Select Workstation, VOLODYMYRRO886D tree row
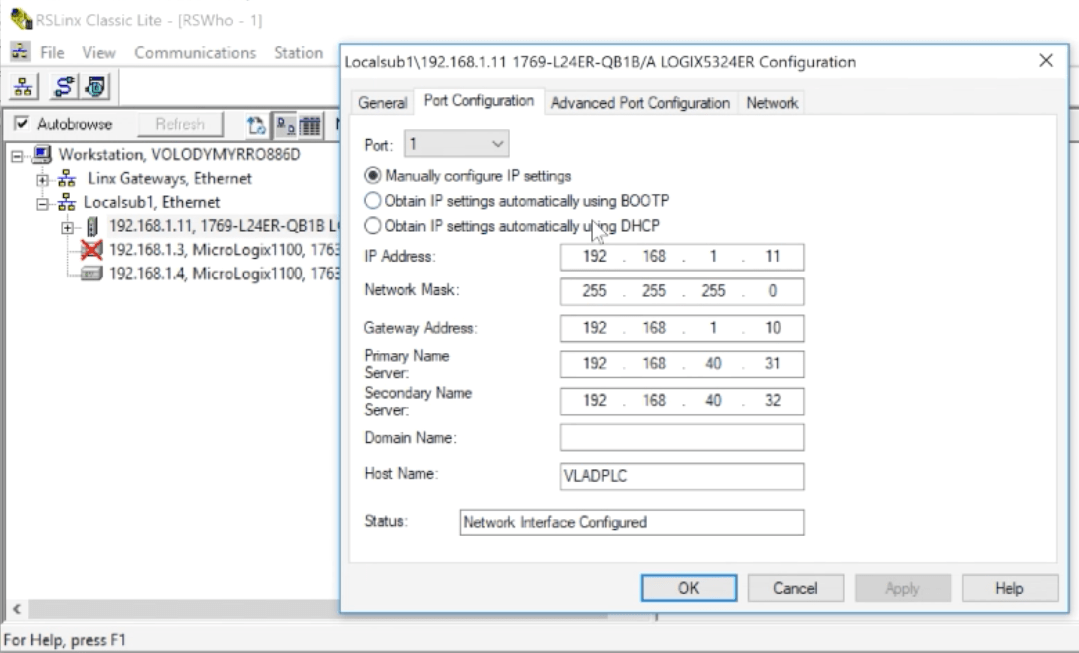 click(180, 154)
